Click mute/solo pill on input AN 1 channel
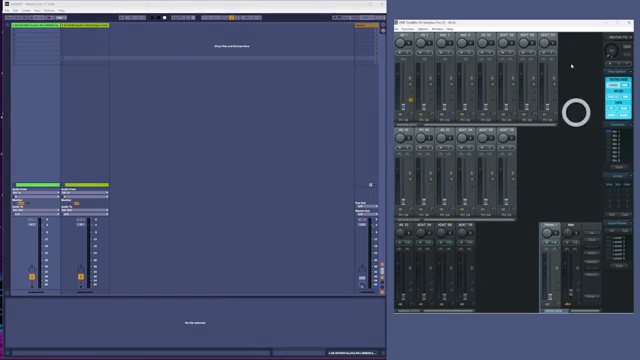Screen dimensions: 640x360 click(403, 53)
